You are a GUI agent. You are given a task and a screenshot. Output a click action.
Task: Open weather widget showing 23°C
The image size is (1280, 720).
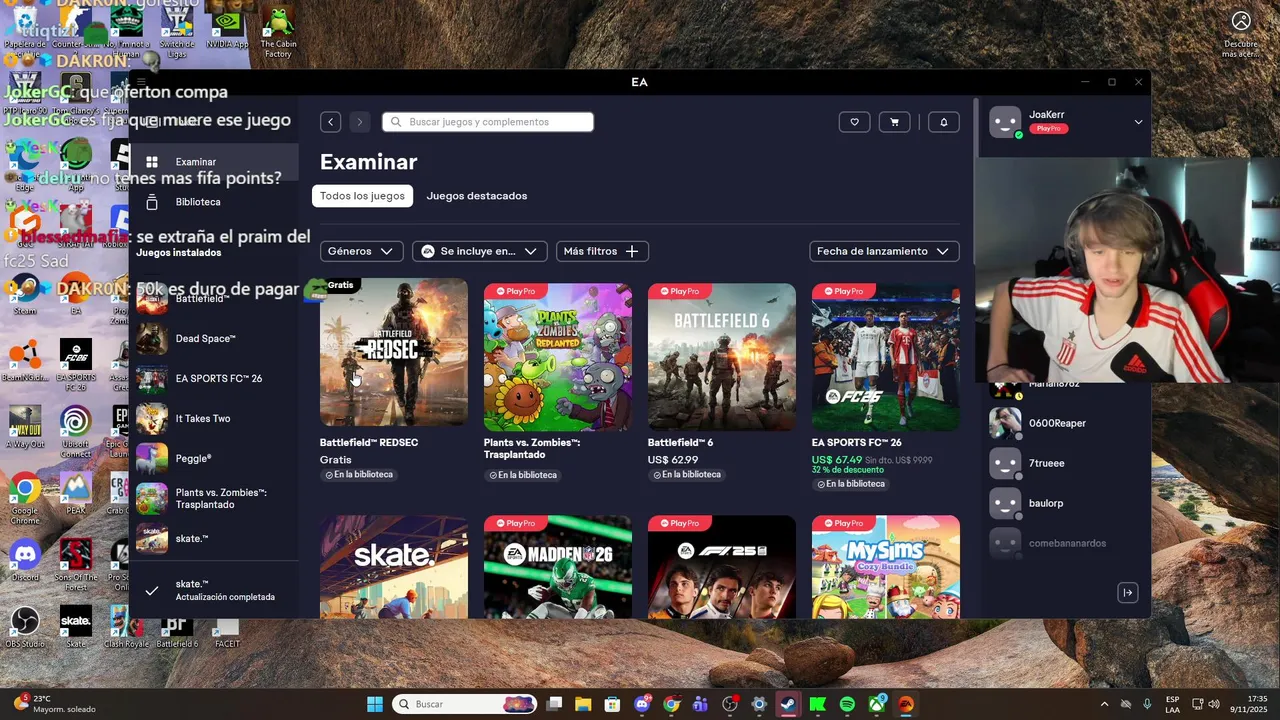[x=56, y=704]
